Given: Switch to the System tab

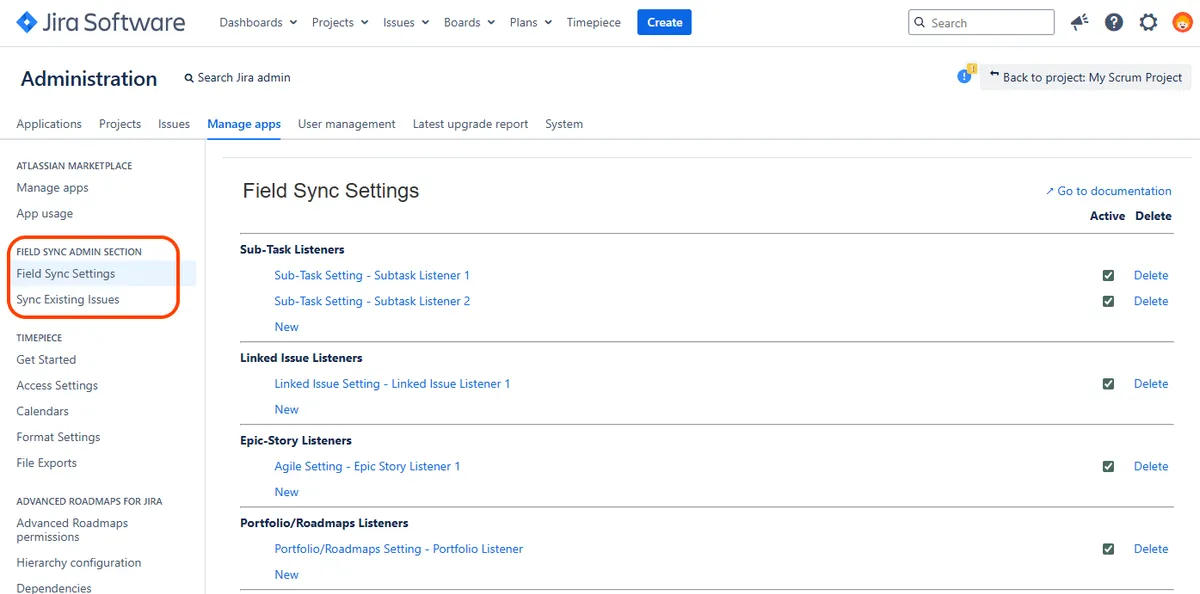Looking at the screenshot, I should (564, 124).
